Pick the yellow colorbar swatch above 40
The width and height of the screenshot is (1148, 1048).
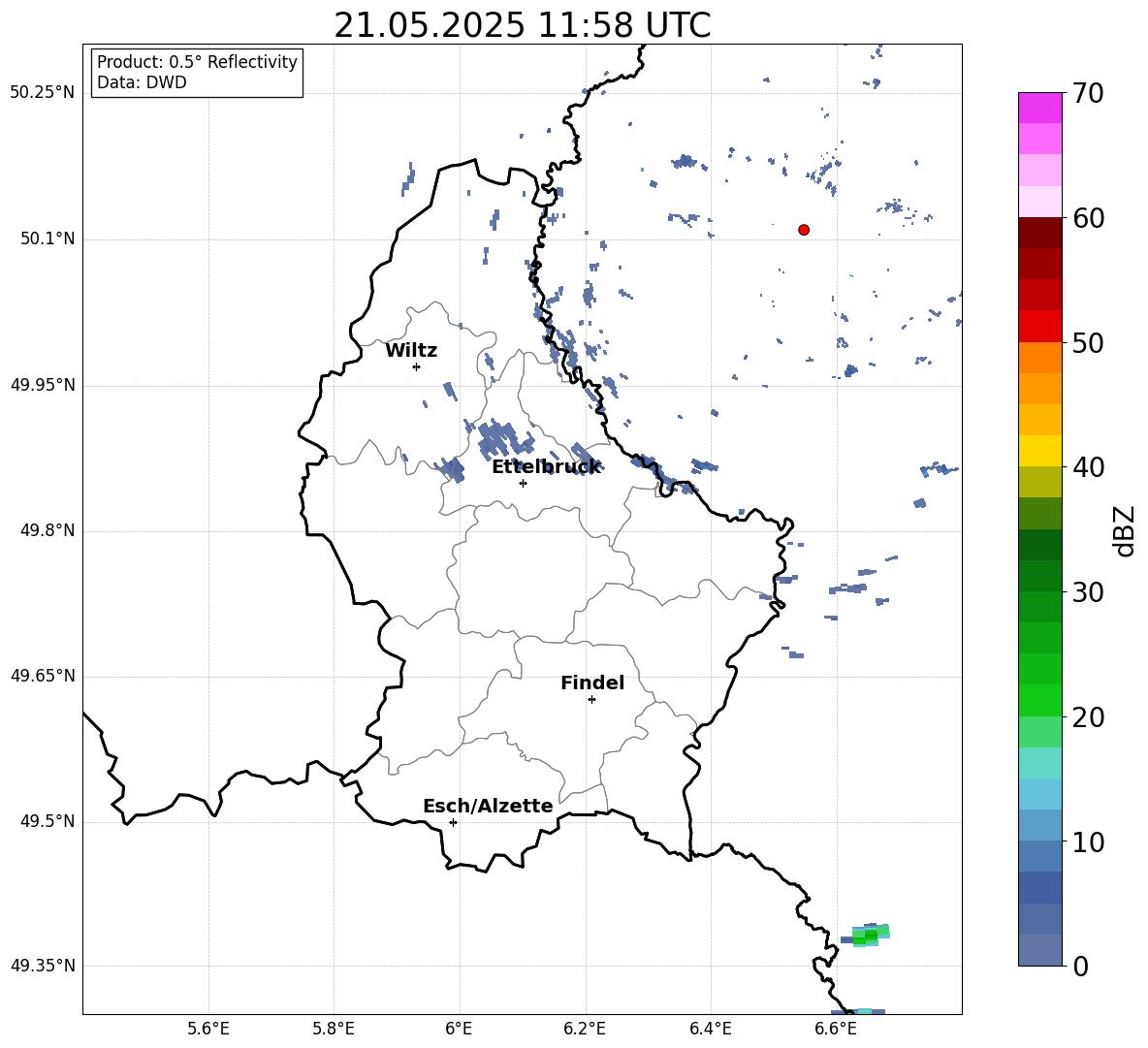[x=1040, y=452]
